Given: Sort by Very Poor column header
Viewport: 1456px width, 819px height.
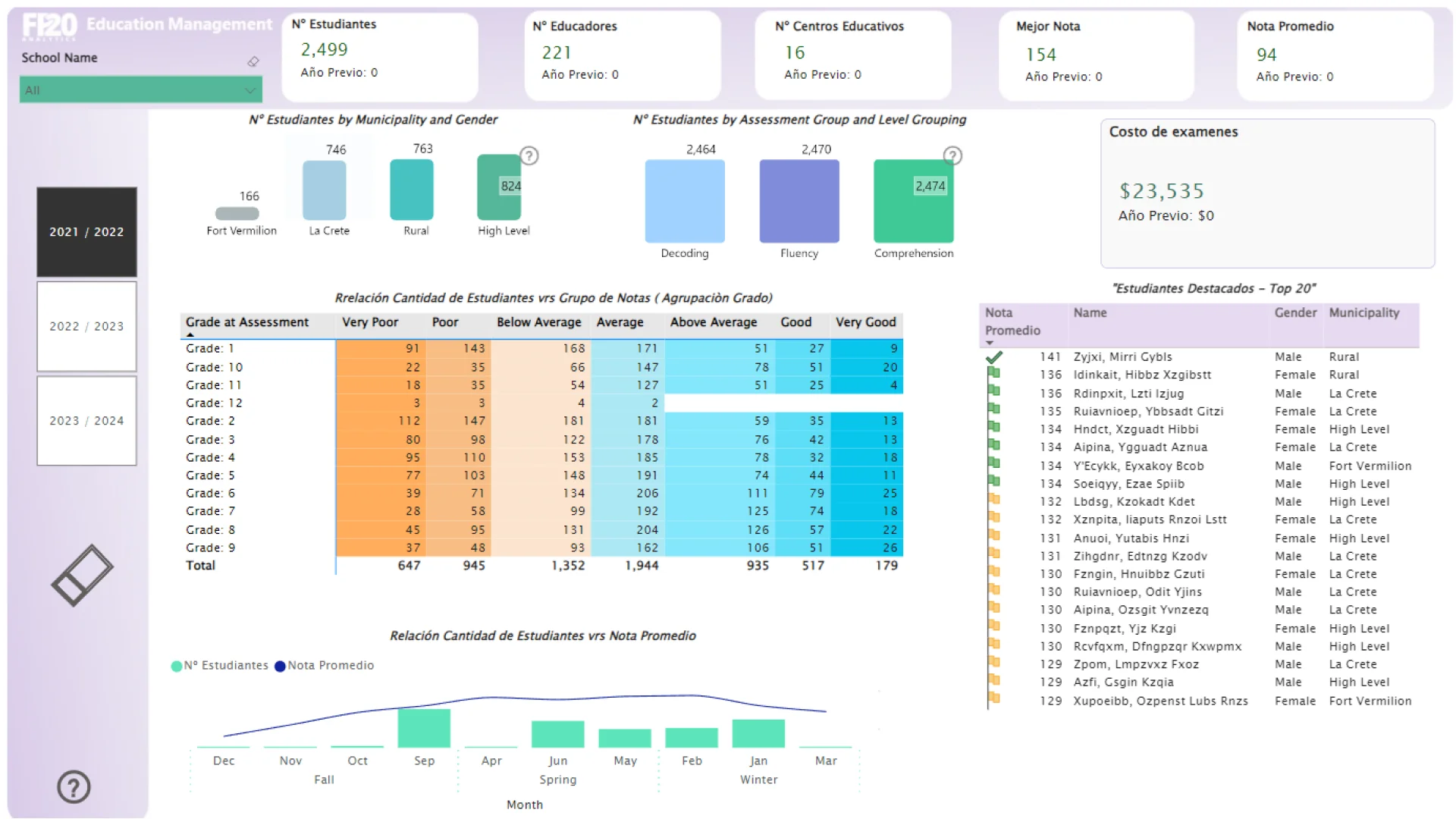Looking at the screenshot, I should [370, 322].
